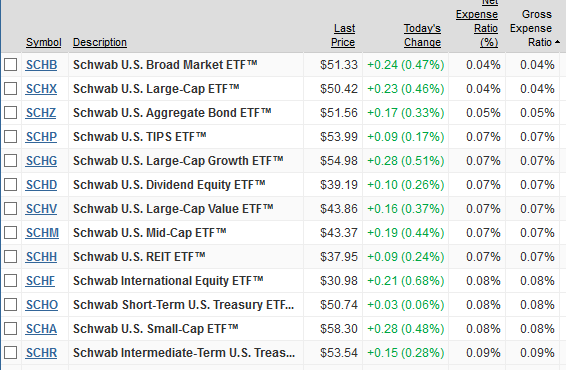Follow the SCHM ticker link

coord(42,233)
